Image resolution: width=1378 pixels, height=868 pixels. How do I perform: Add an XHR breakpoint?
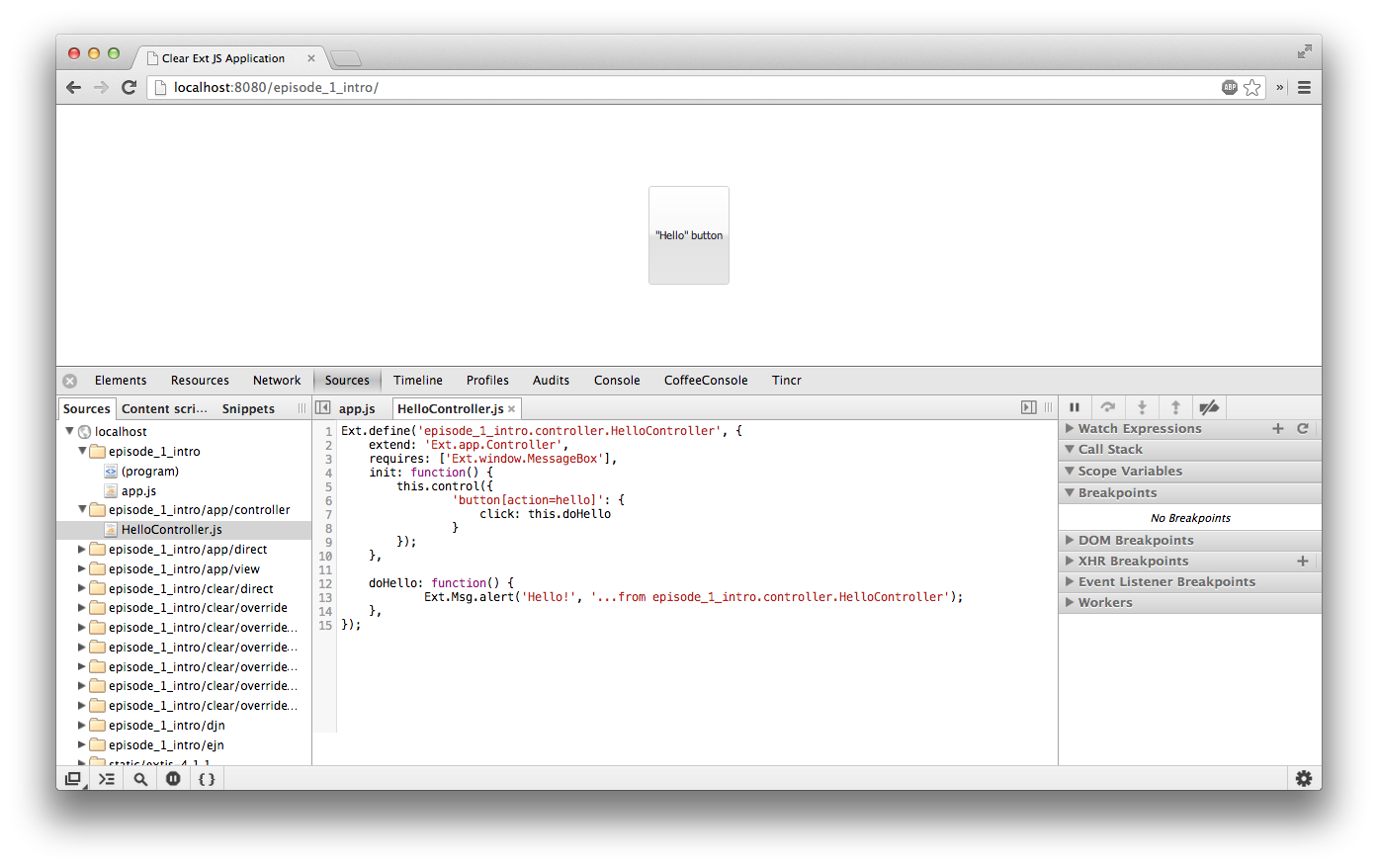click(x=1302, y=562)
